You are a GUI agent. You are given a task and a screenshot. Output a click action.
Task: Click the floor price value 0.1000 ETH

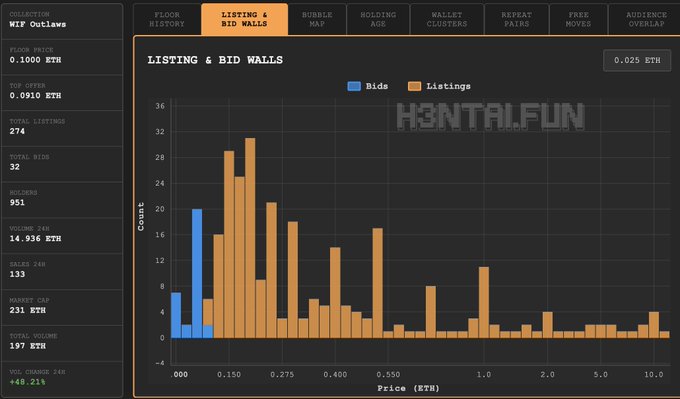tap(35, 60)
